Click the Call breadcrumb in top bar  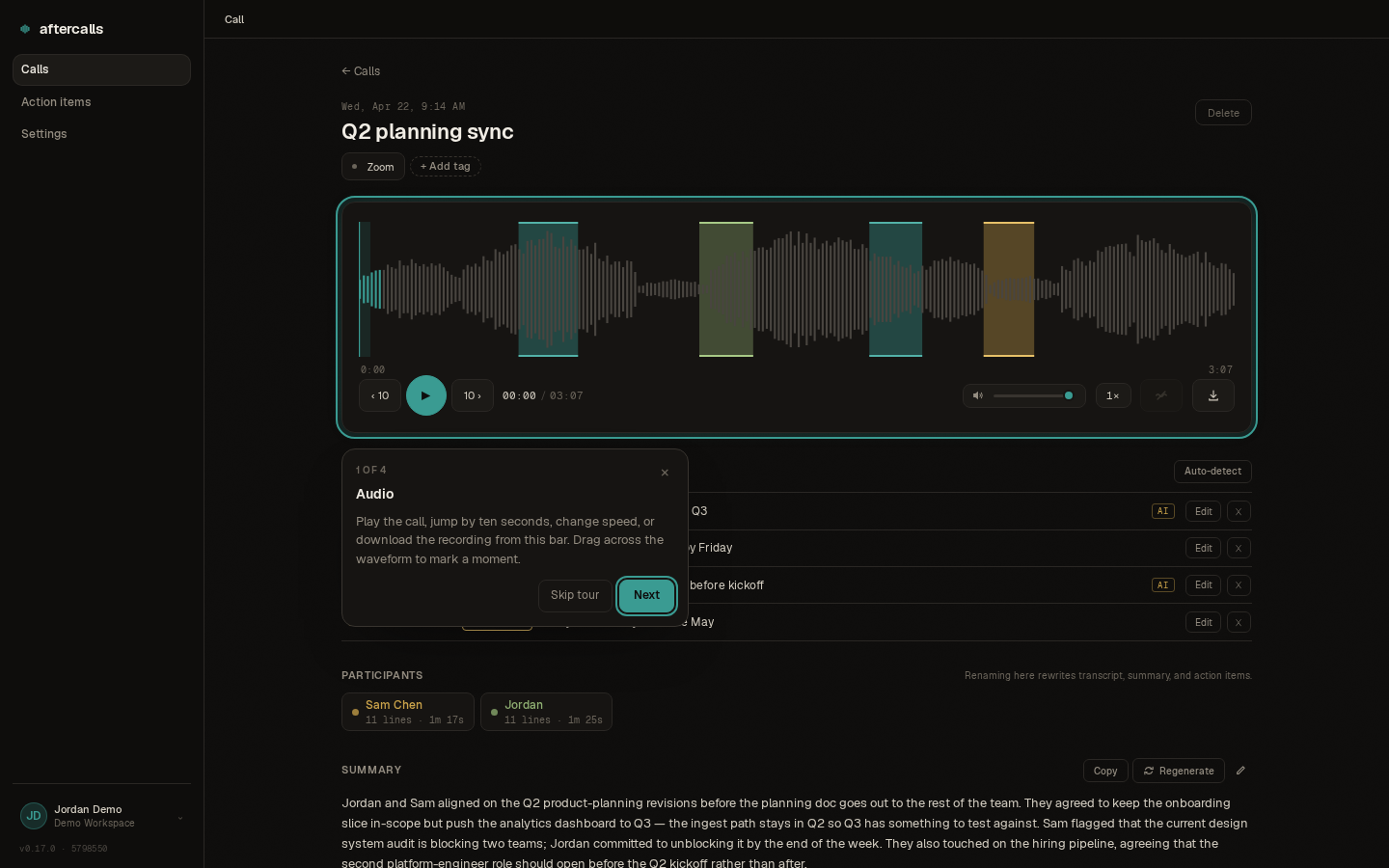tap(234, 19)
